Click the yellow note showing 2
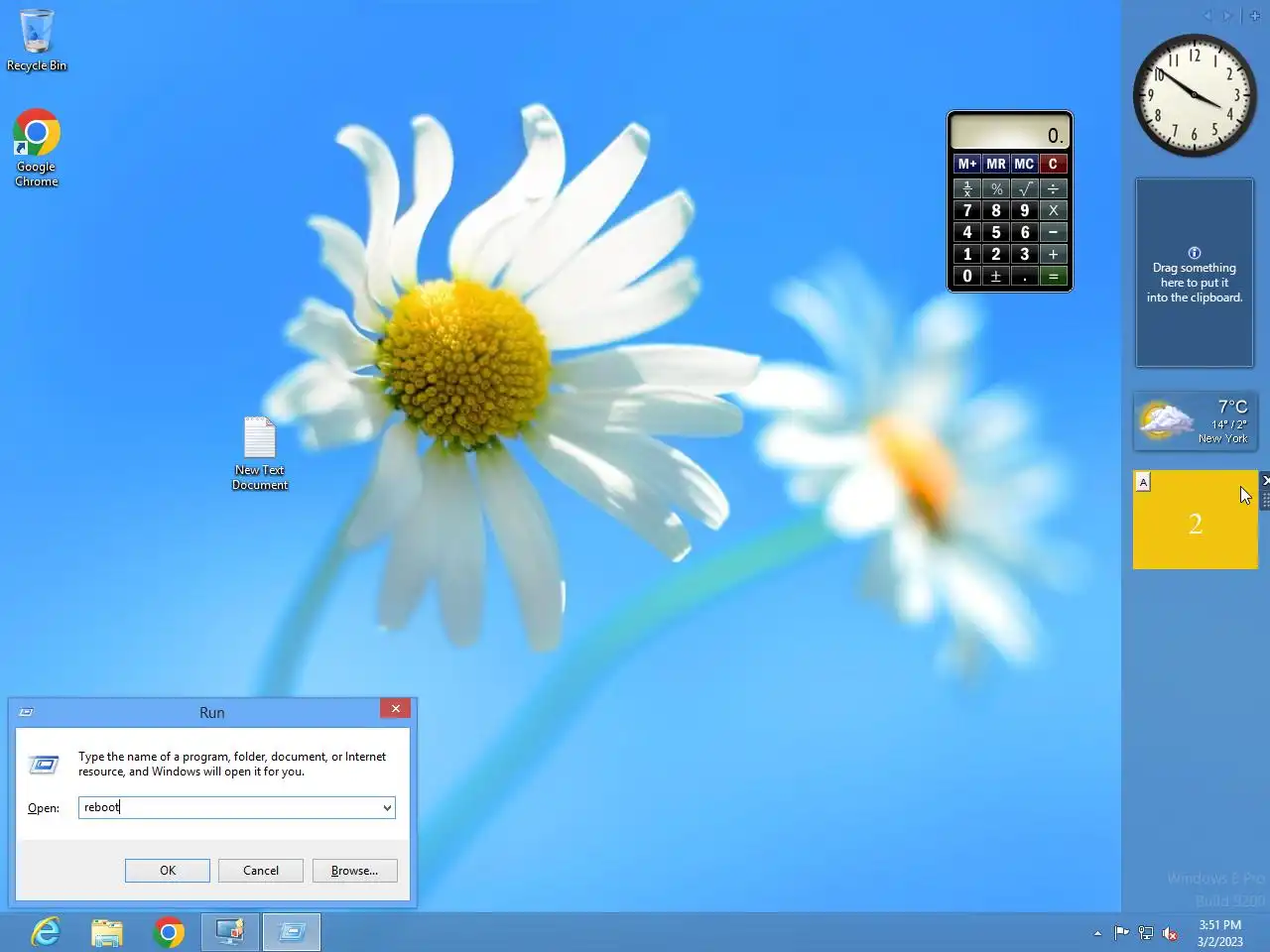 [1195, 520]
